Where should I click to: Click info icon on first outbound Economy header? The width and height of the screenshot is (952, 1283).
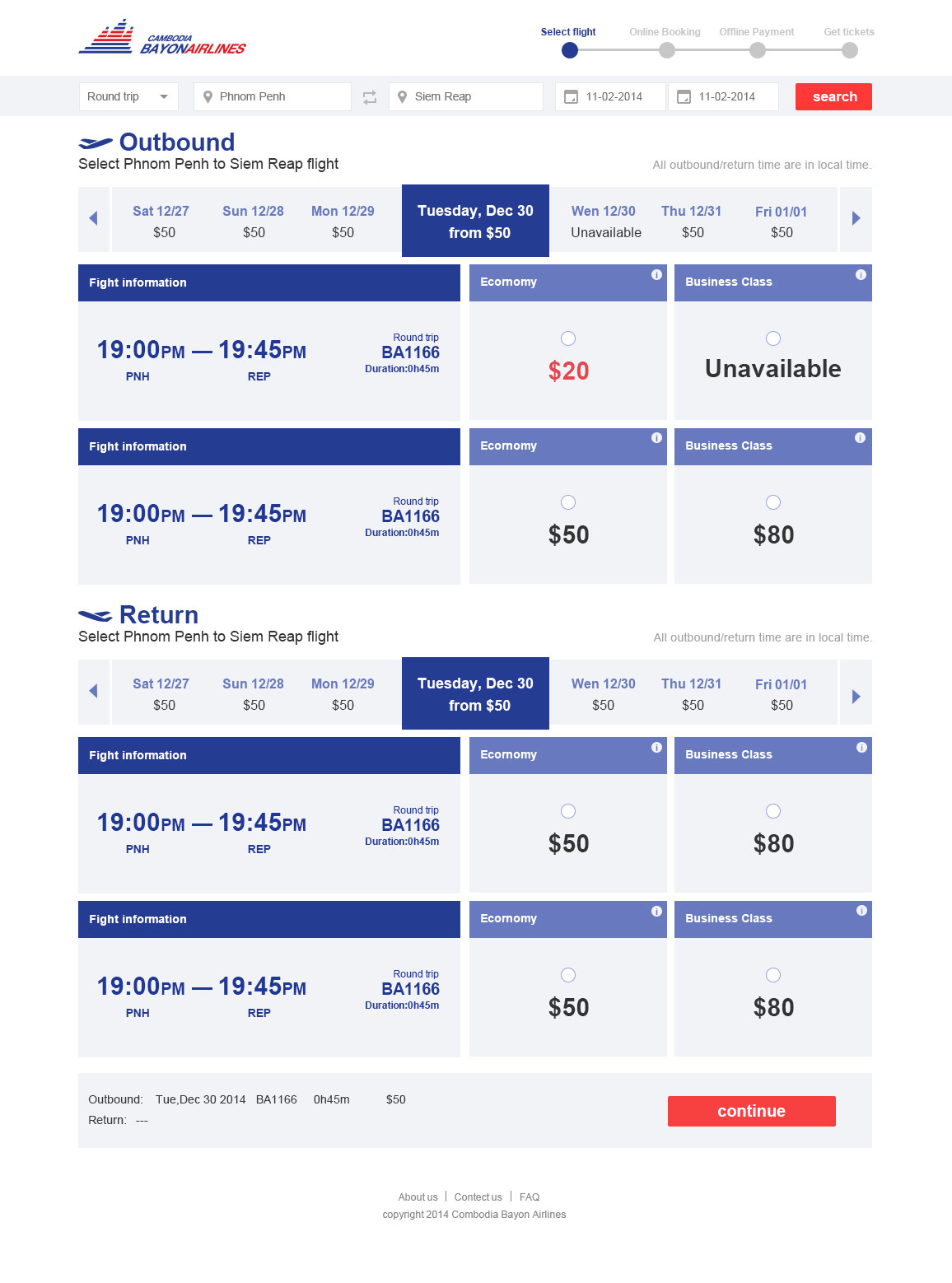pos(656,275)
